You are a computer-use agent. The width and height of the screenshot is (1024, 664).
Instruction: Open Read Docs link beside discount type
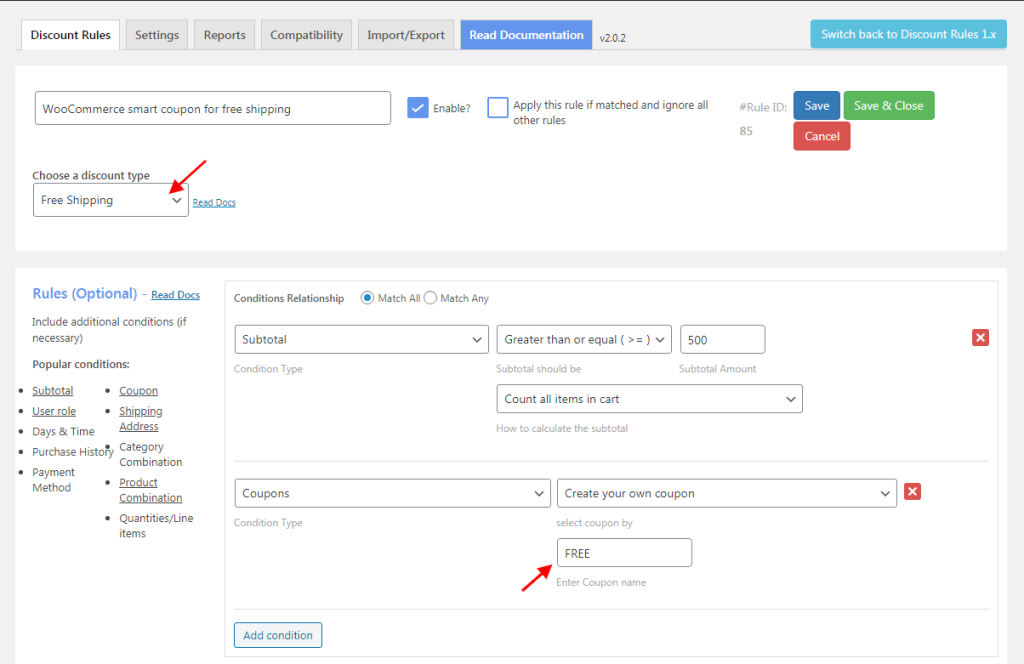[214, 203]
